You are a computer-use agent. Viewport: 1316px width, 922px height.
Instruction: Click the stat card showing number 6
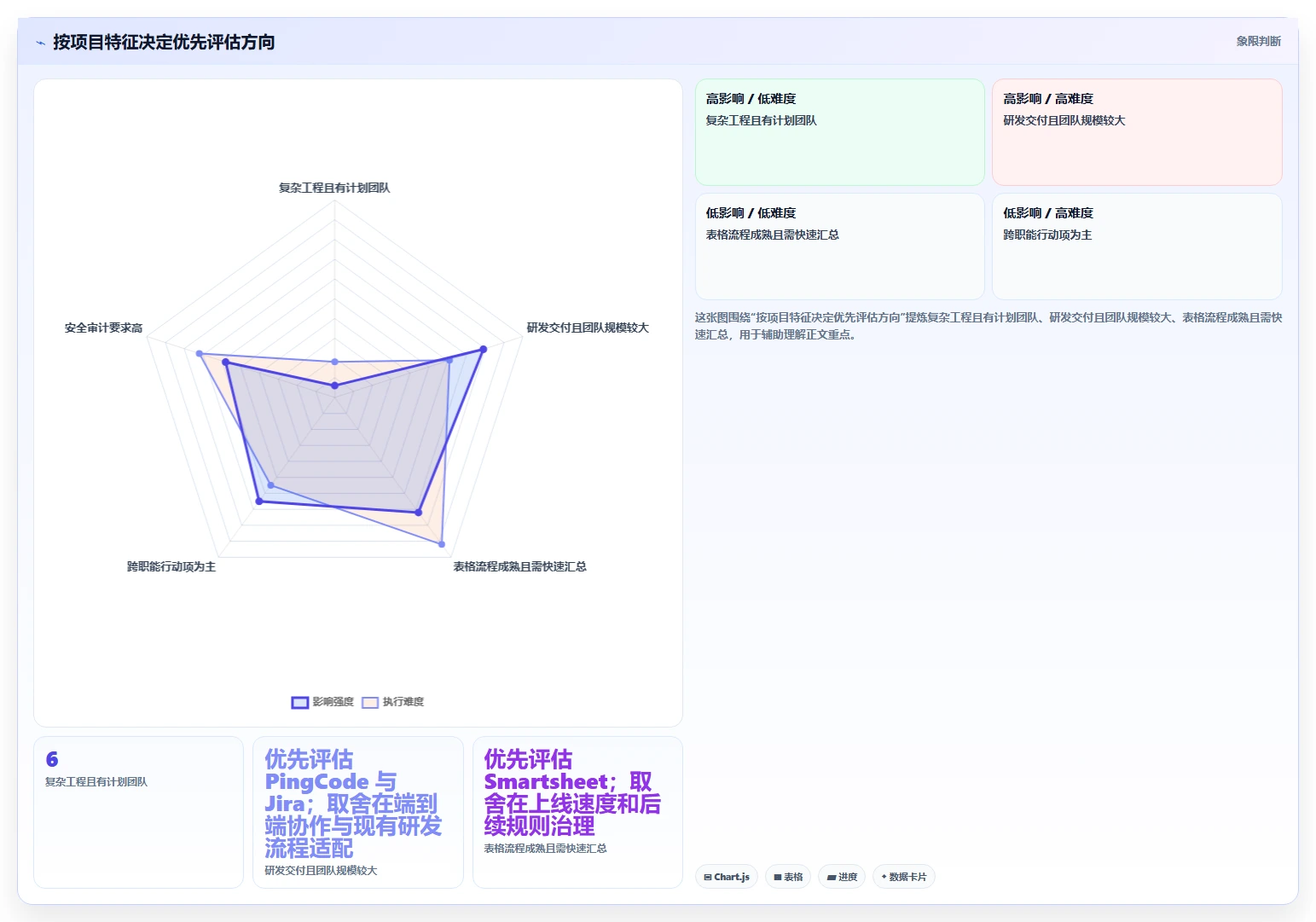coord(138,812)
